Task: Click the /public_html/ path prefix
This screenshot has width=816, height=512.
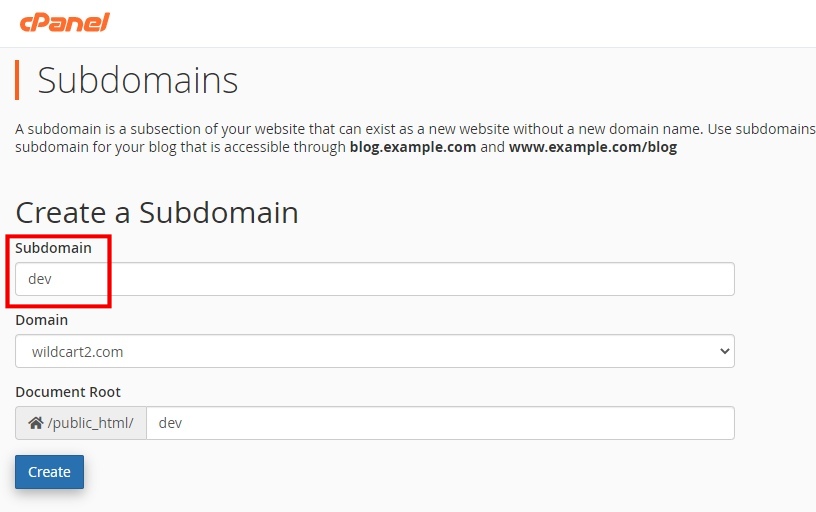Action: pyautogui.click(x=90, y=423)
